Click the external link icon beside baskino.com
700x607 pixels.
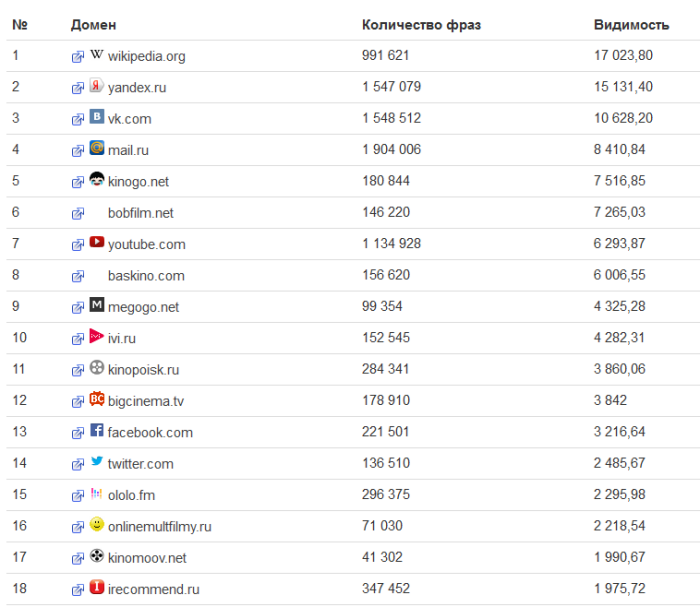tap(78, 277)
